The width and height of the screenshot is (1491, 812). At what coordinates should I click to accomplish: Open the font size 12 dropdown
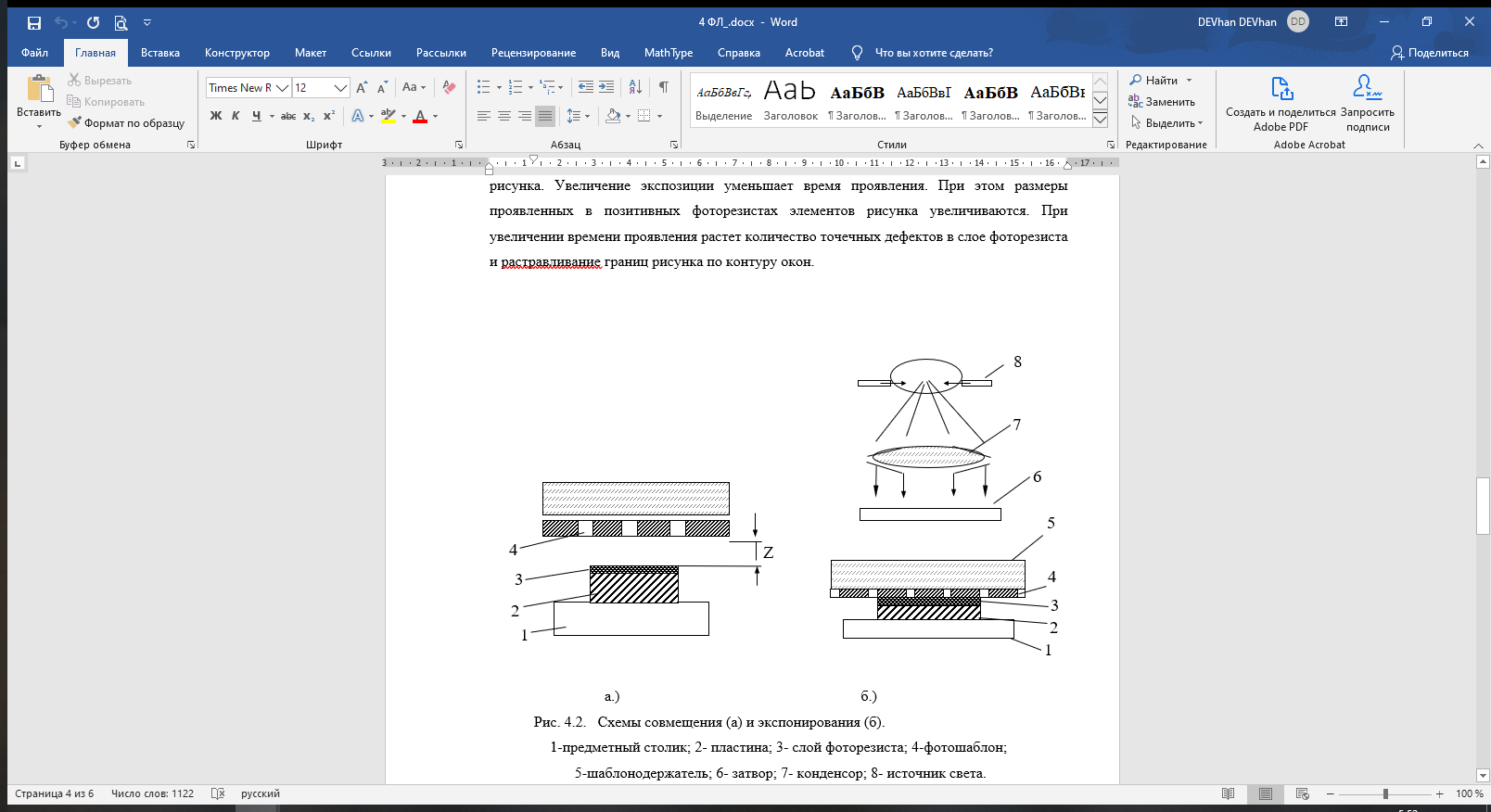pos(340,88)
